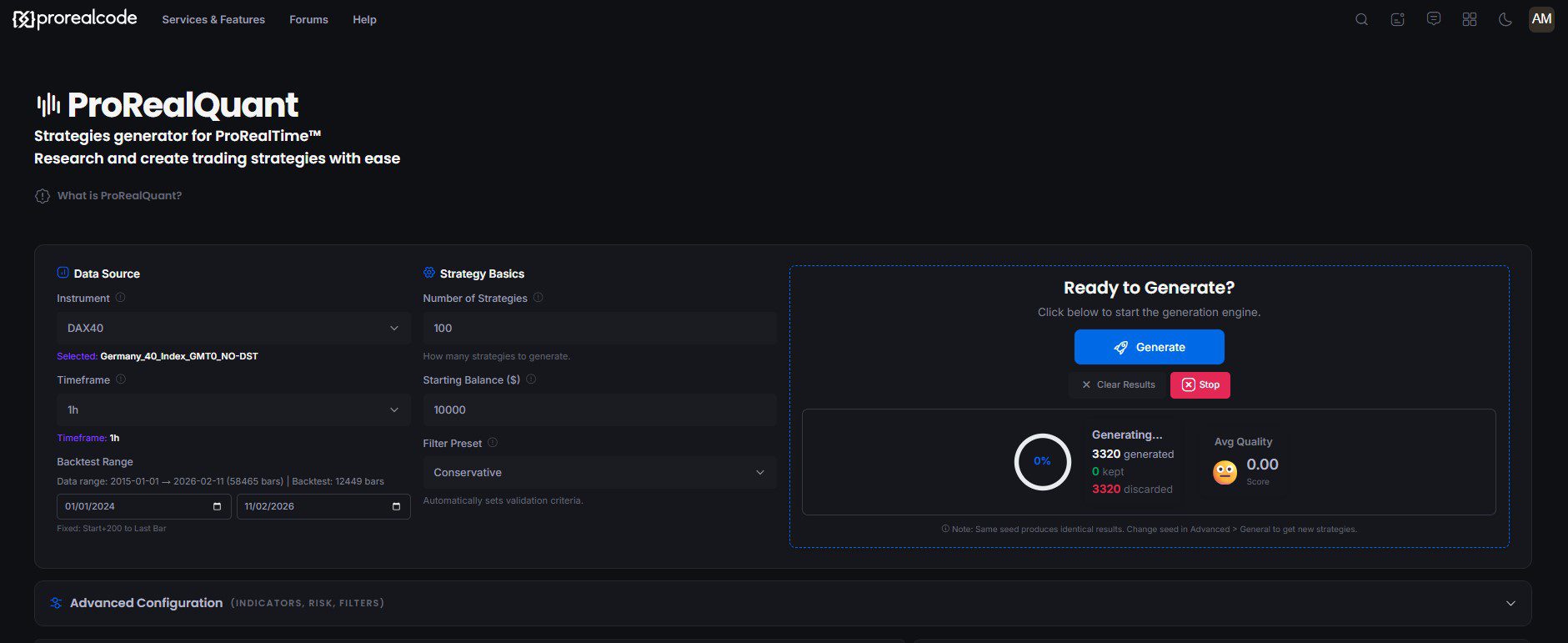This screenshot has width=1568, height=643.
Task: Click the Data range bars info line
Action: [x=220, y=481]
